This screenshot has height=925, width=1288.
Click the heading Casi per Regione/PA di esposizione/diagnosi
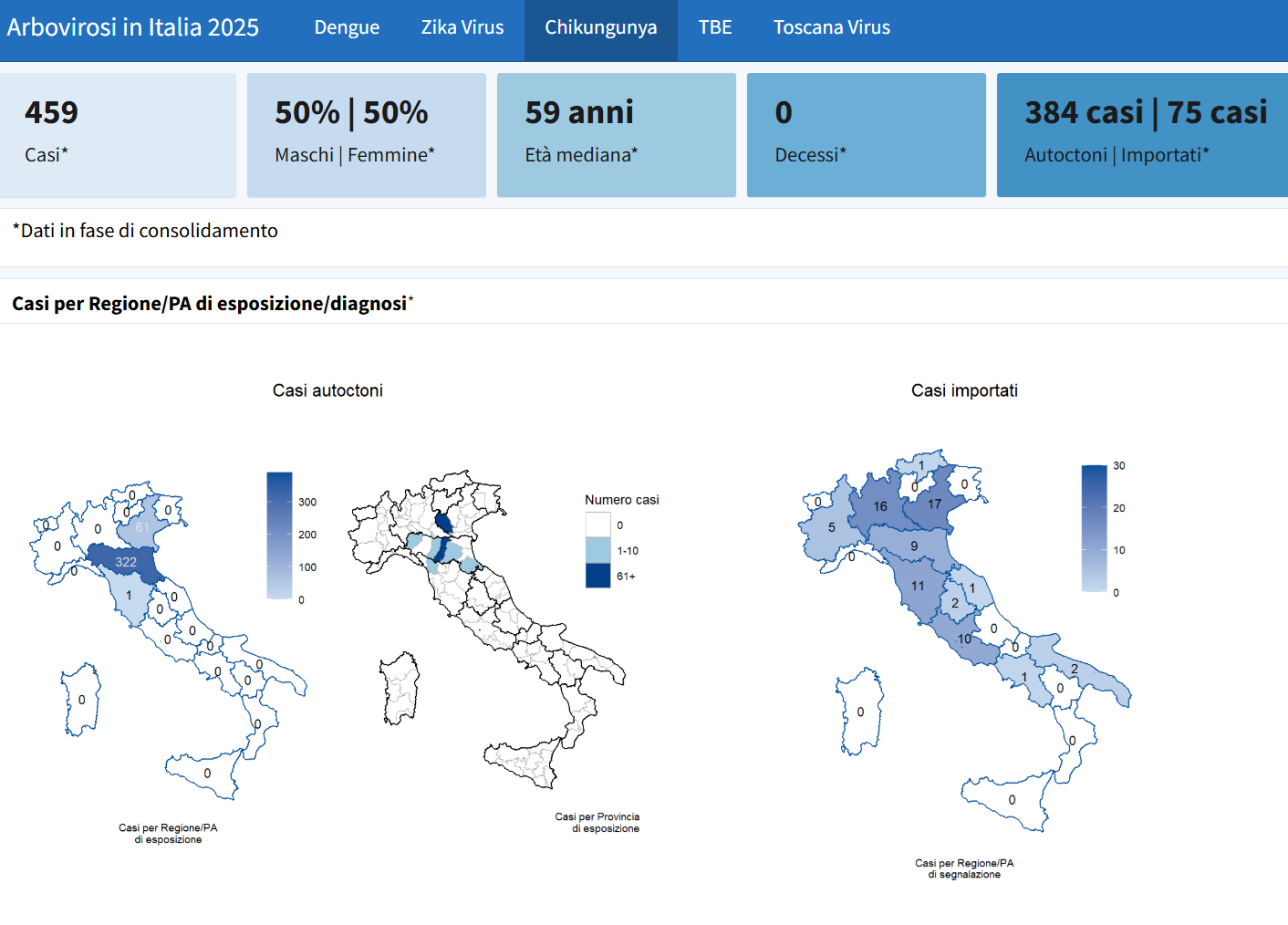(x=211, y=302)
